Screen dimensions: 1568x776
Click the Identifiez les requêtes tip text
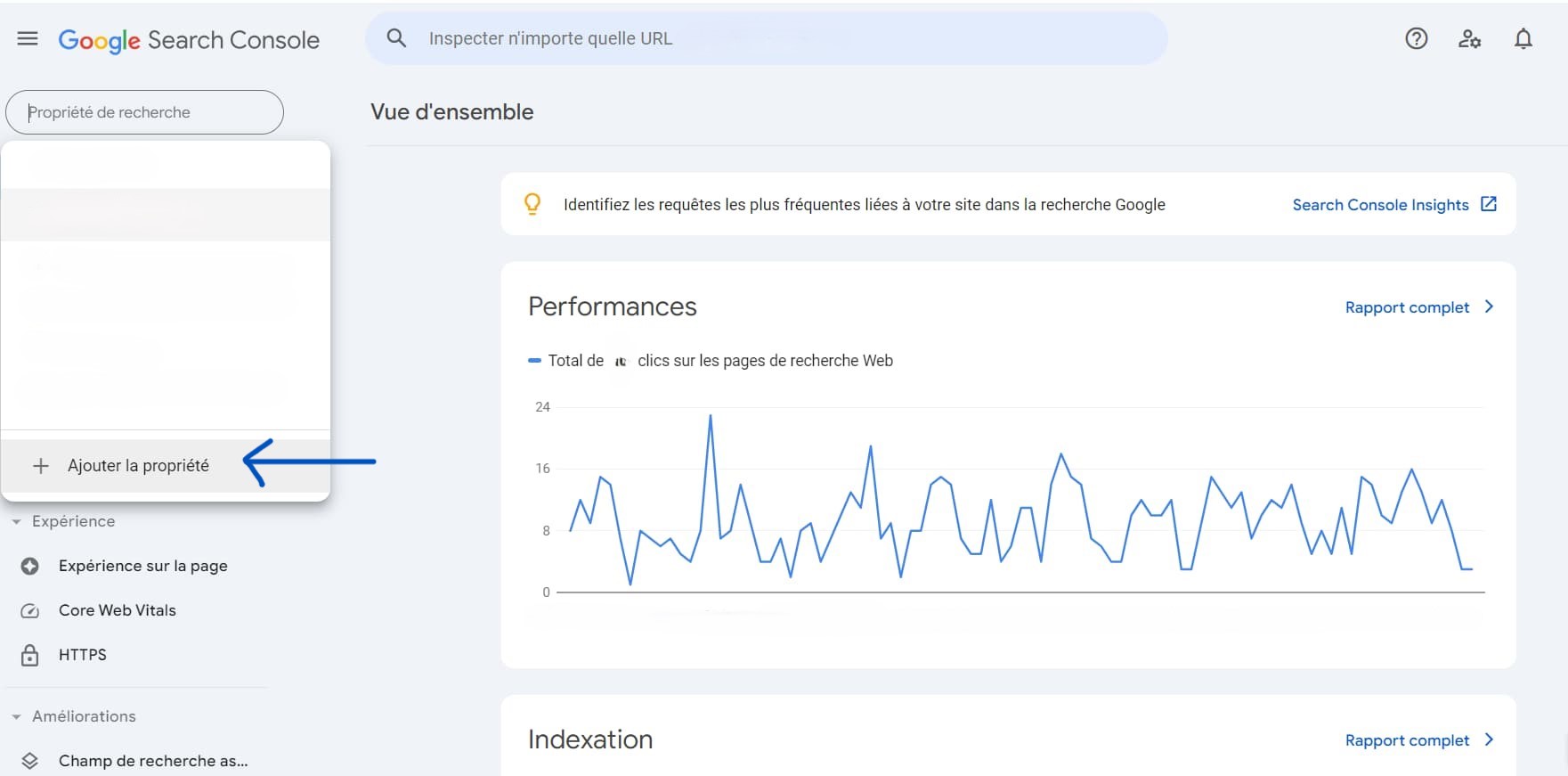(x=864, y=205)
